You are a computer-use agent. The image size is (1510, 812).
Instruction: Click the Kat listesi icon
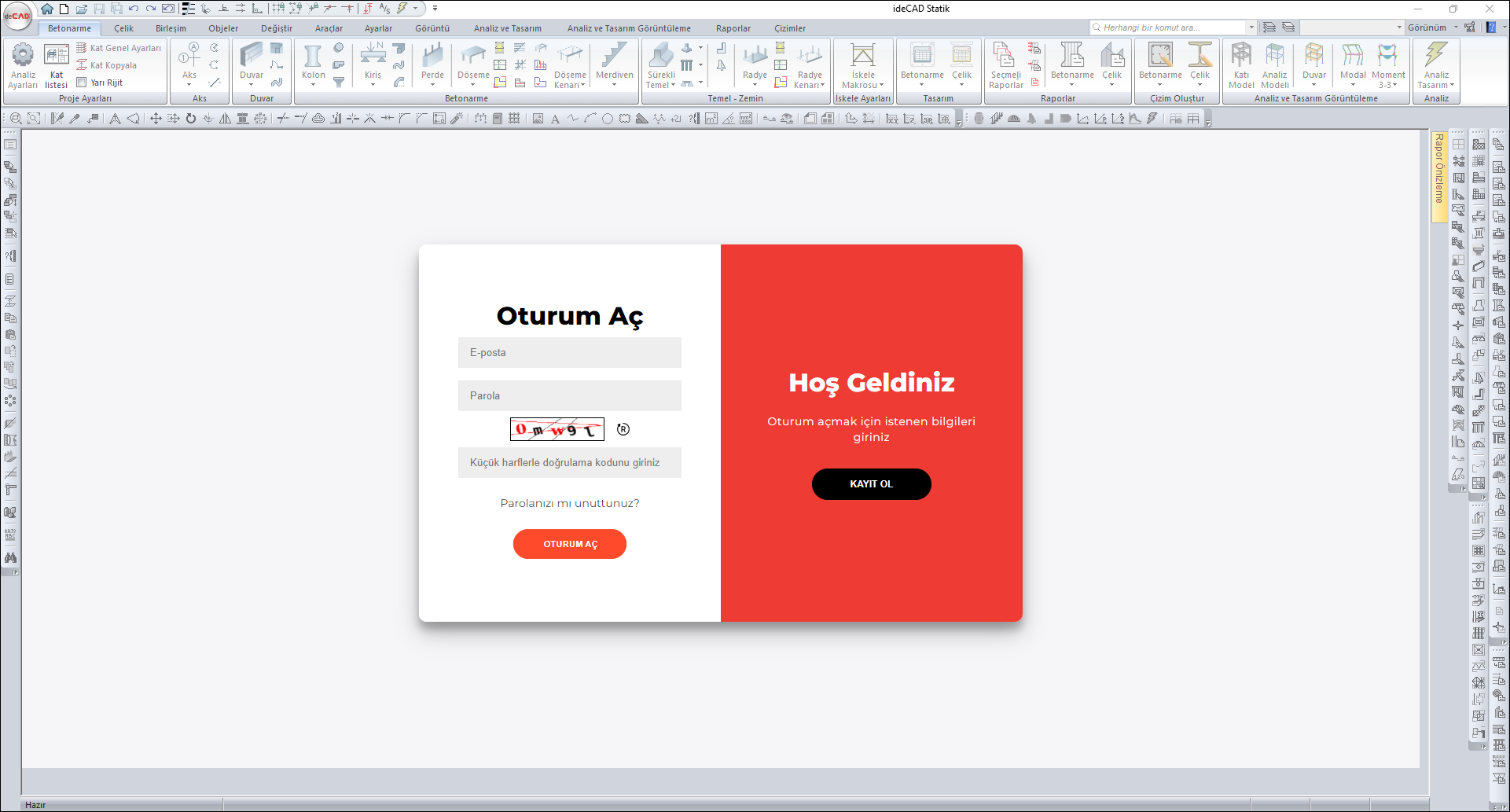[56, 56]
